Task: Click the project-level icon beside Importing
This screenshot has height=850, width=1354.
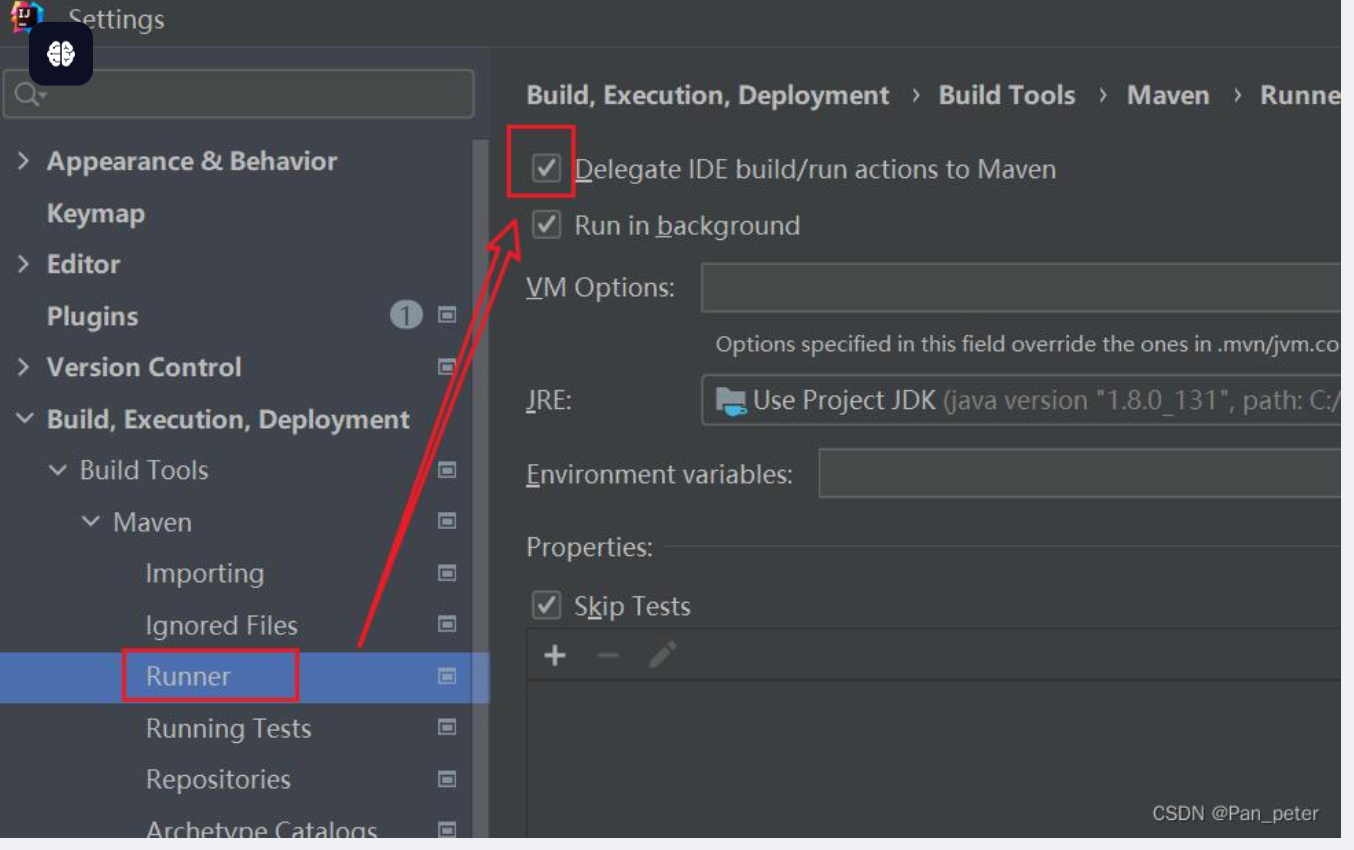Action: [447, 574]
